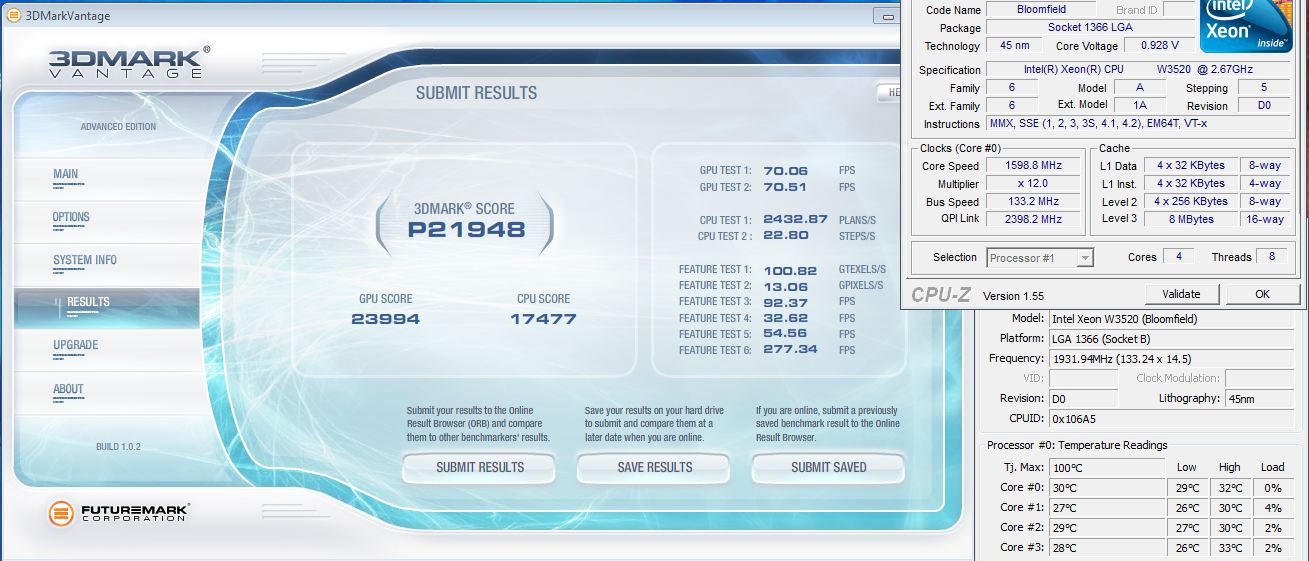Click the BUILD 1.0.2 label
This screenshot has width=1309, height=561.
(118, 446)
